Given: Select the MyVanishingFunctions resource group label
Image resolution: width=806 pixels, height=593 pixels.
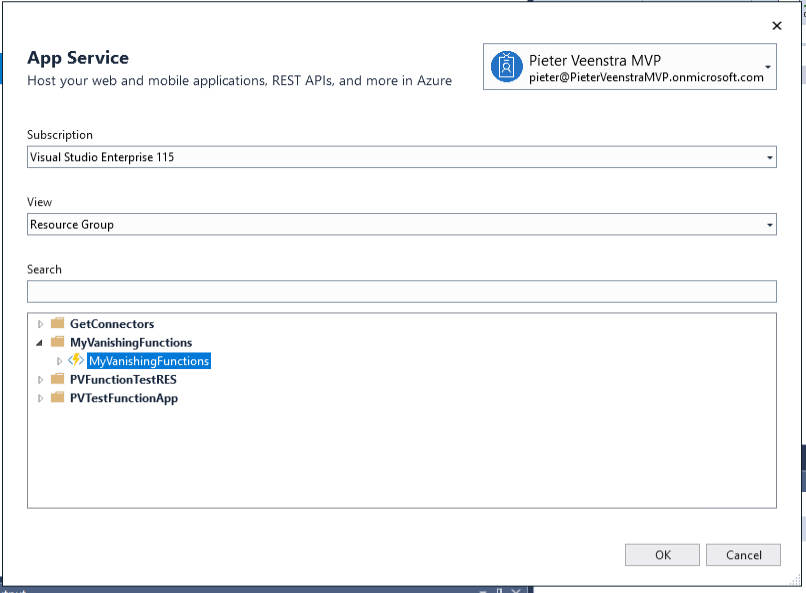Looking at the screenshot, I should [x=131, y=342].
